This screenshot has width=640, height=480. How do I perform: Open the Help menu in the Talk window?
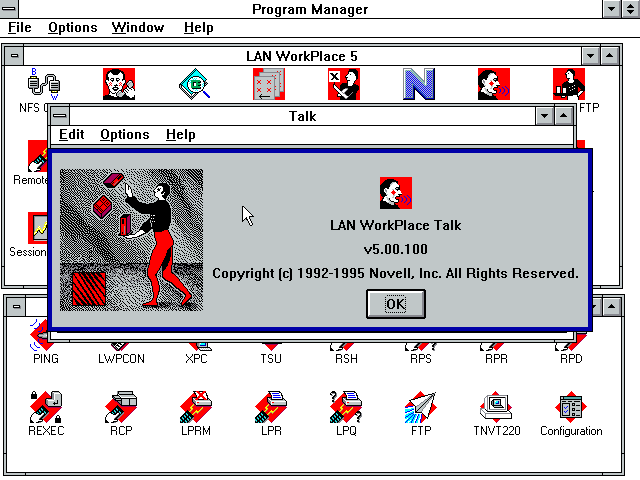tap(180, 134)
